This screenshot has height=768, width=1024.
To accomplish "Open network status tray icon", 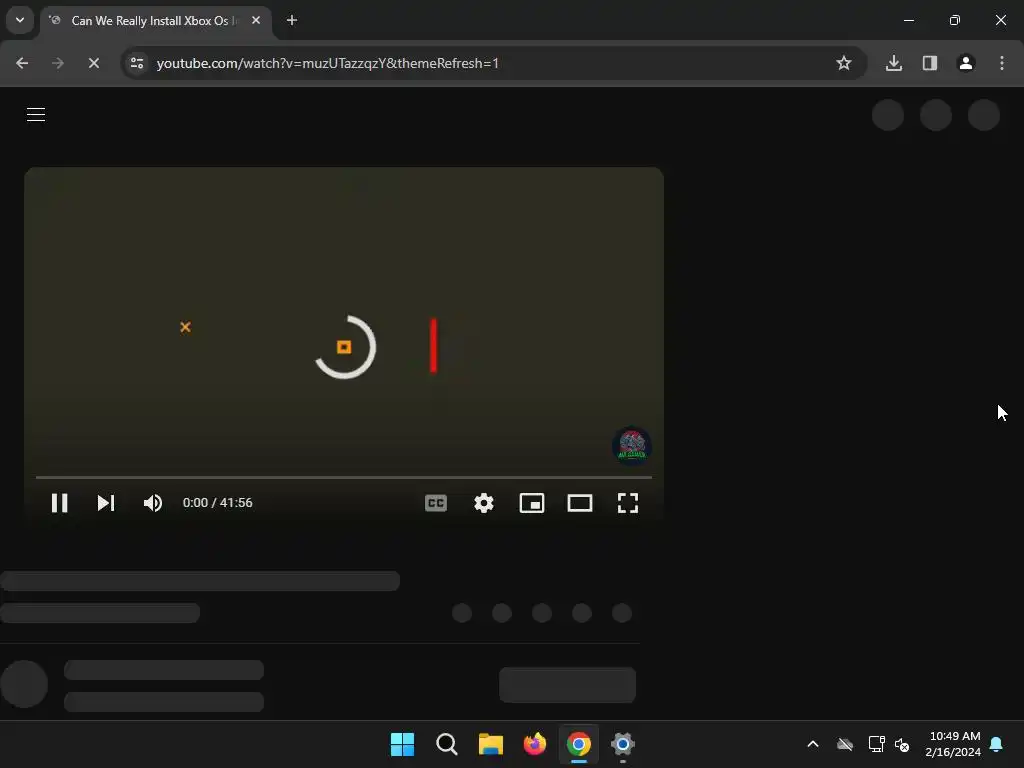I will (x=876, y=744).
